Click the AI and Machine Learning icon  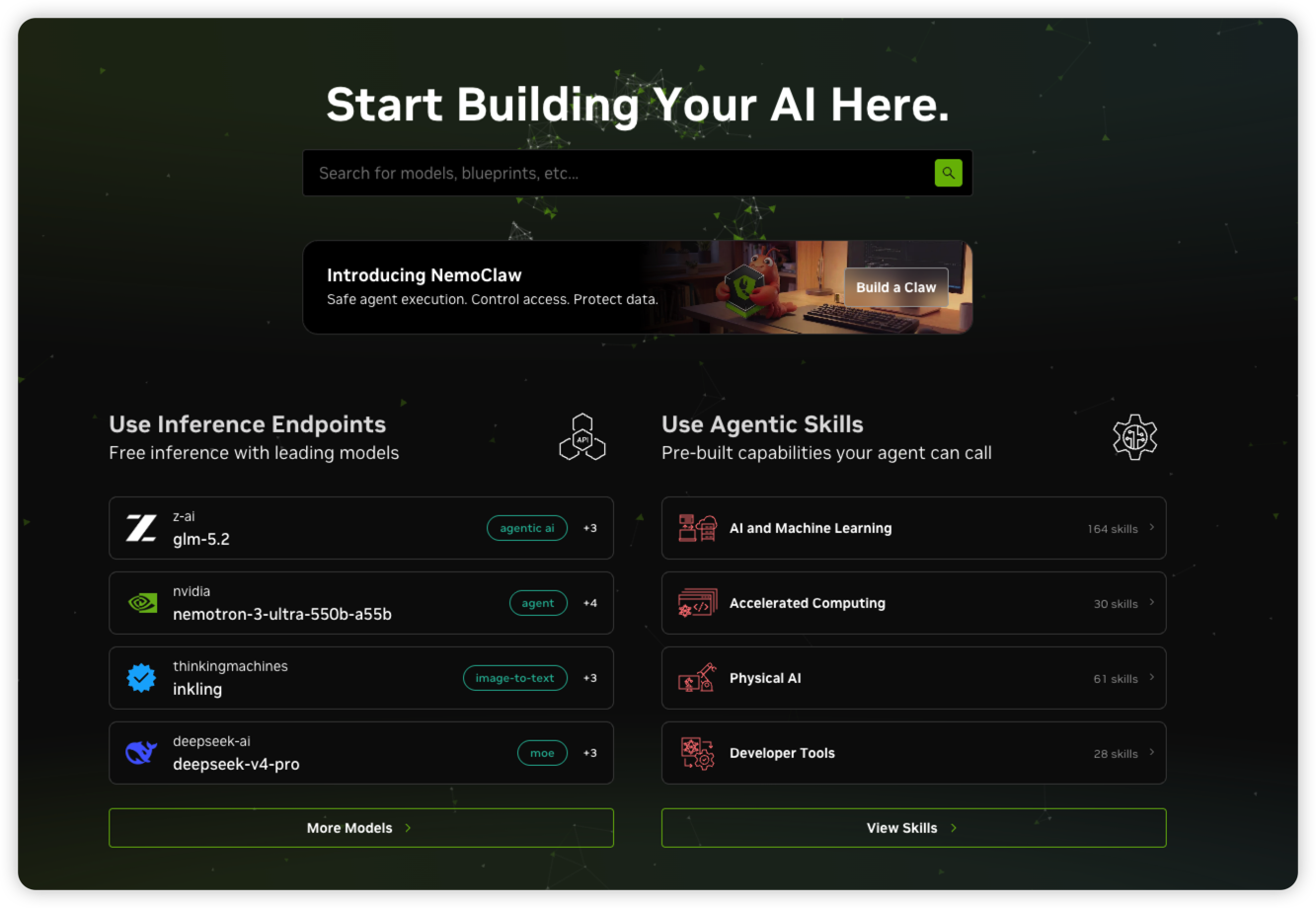point(697,528)
